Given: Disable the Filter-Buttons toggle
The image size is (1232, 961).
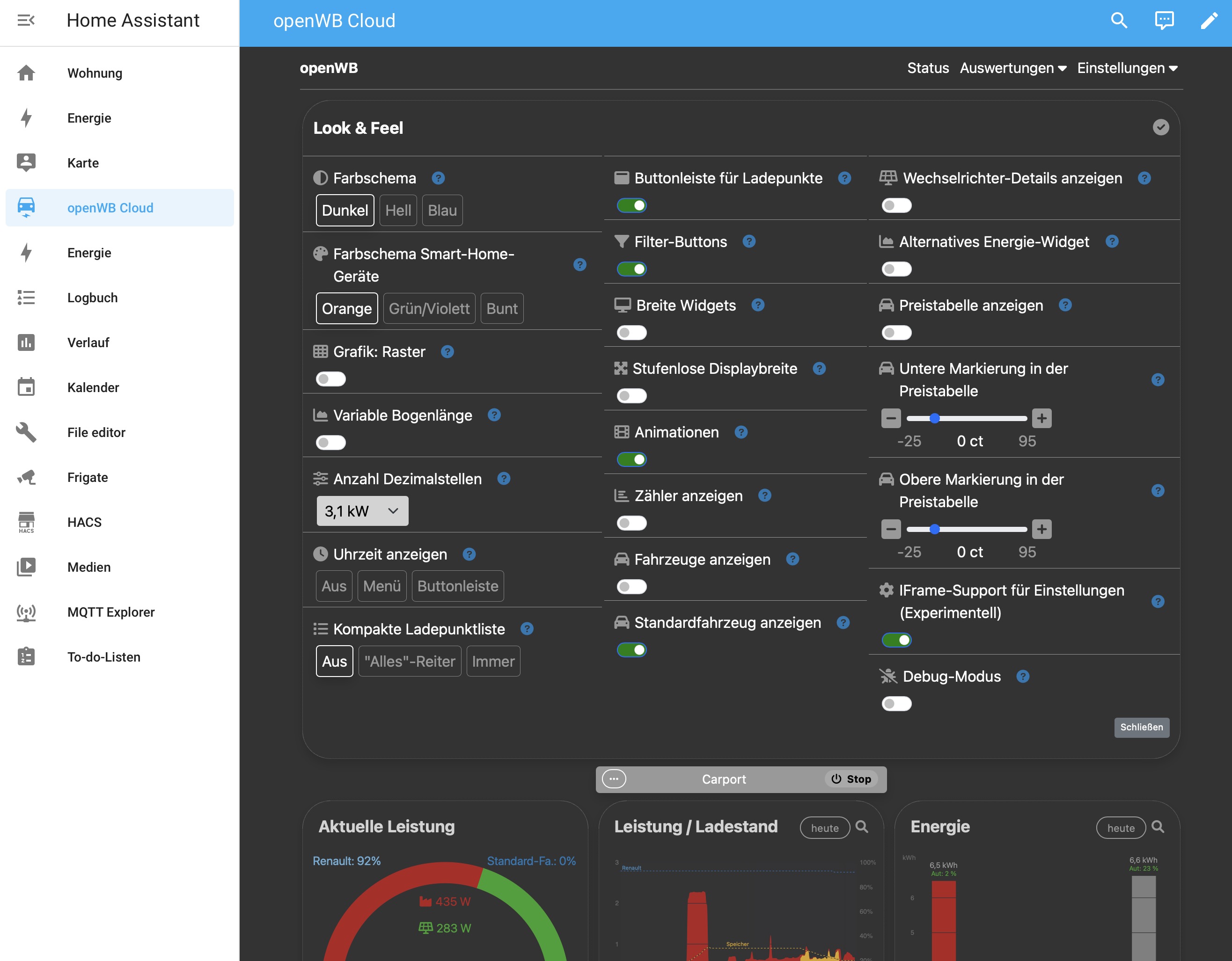Looking at the screenshot, I should point(632,269).
